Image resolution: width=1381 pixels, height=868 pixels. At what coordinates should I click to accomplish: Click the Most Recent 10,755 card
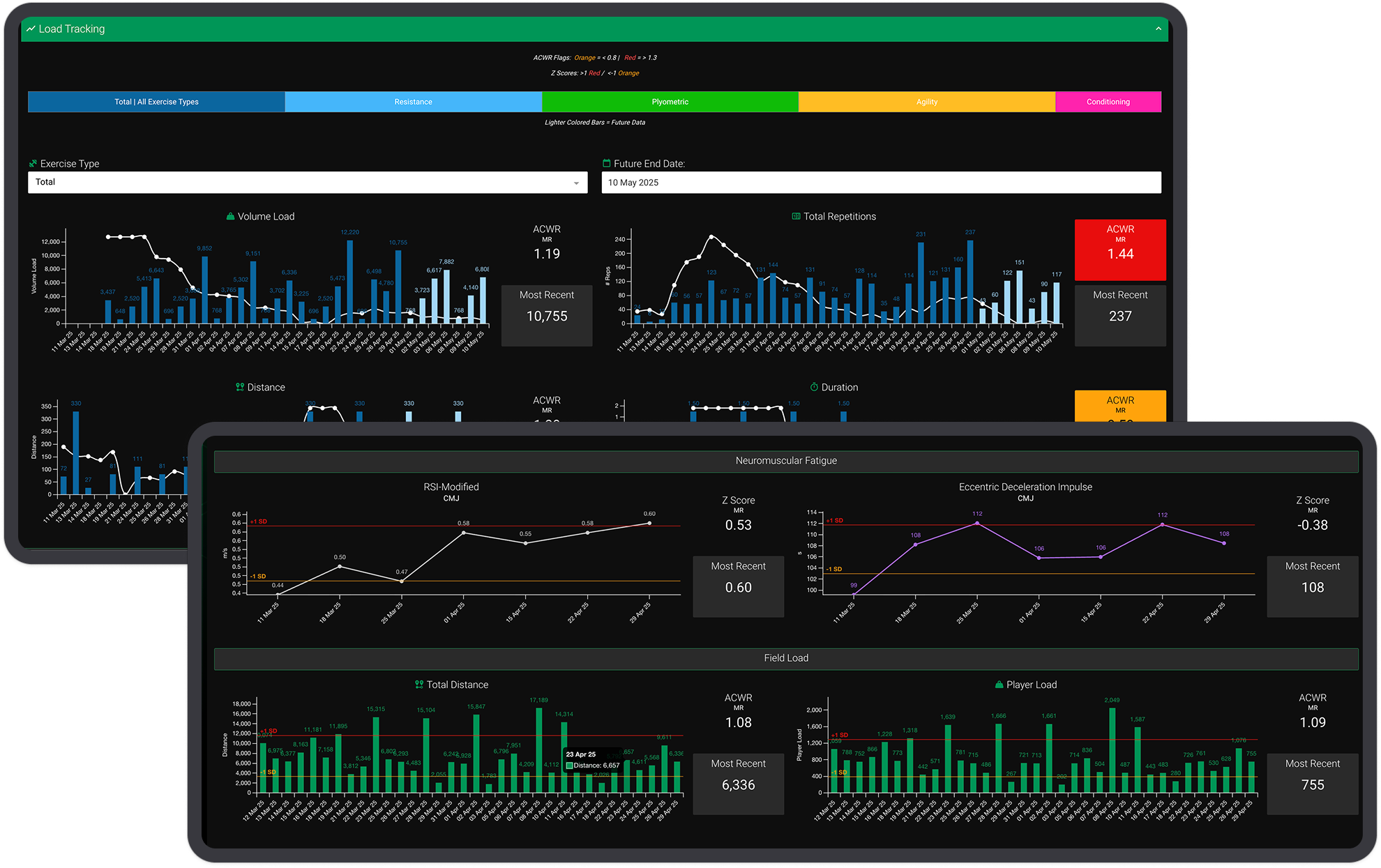(x=547, y=315)
